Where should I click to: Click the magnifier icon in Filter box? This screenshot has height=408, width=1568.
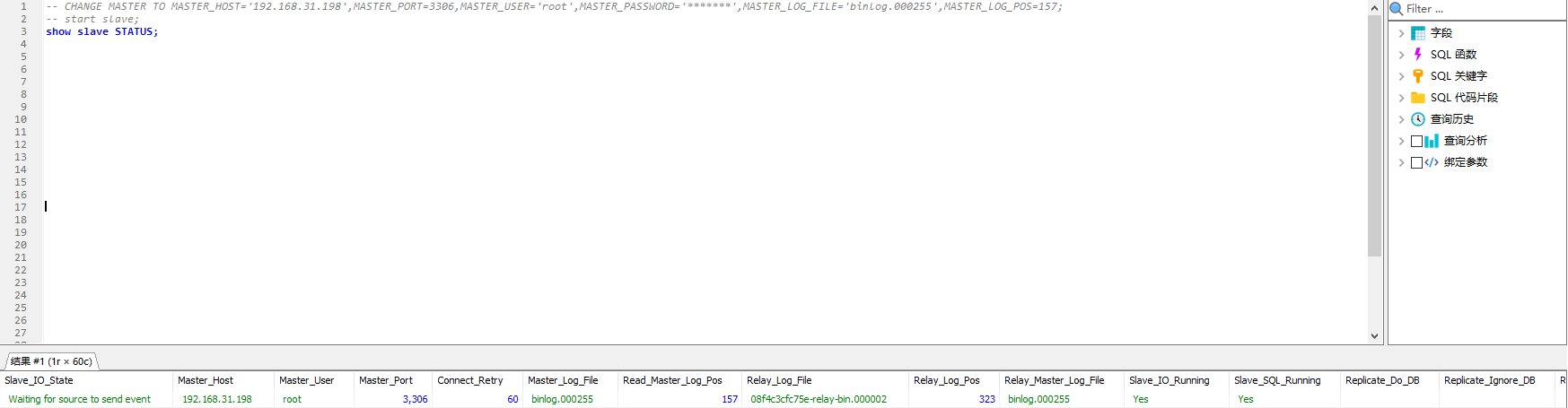point(1397,9)
